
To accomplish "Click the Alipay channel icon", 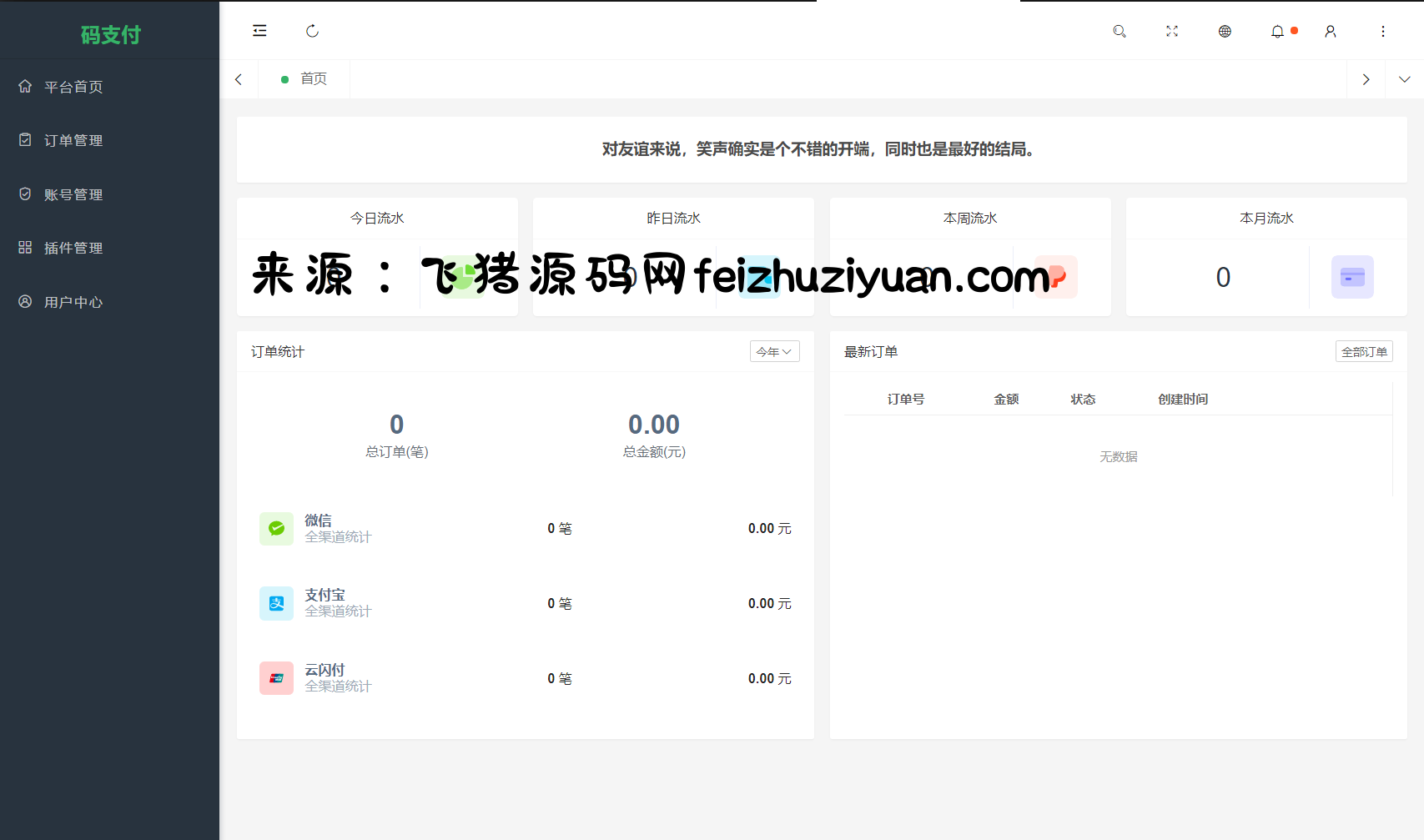I will [276, 604].
